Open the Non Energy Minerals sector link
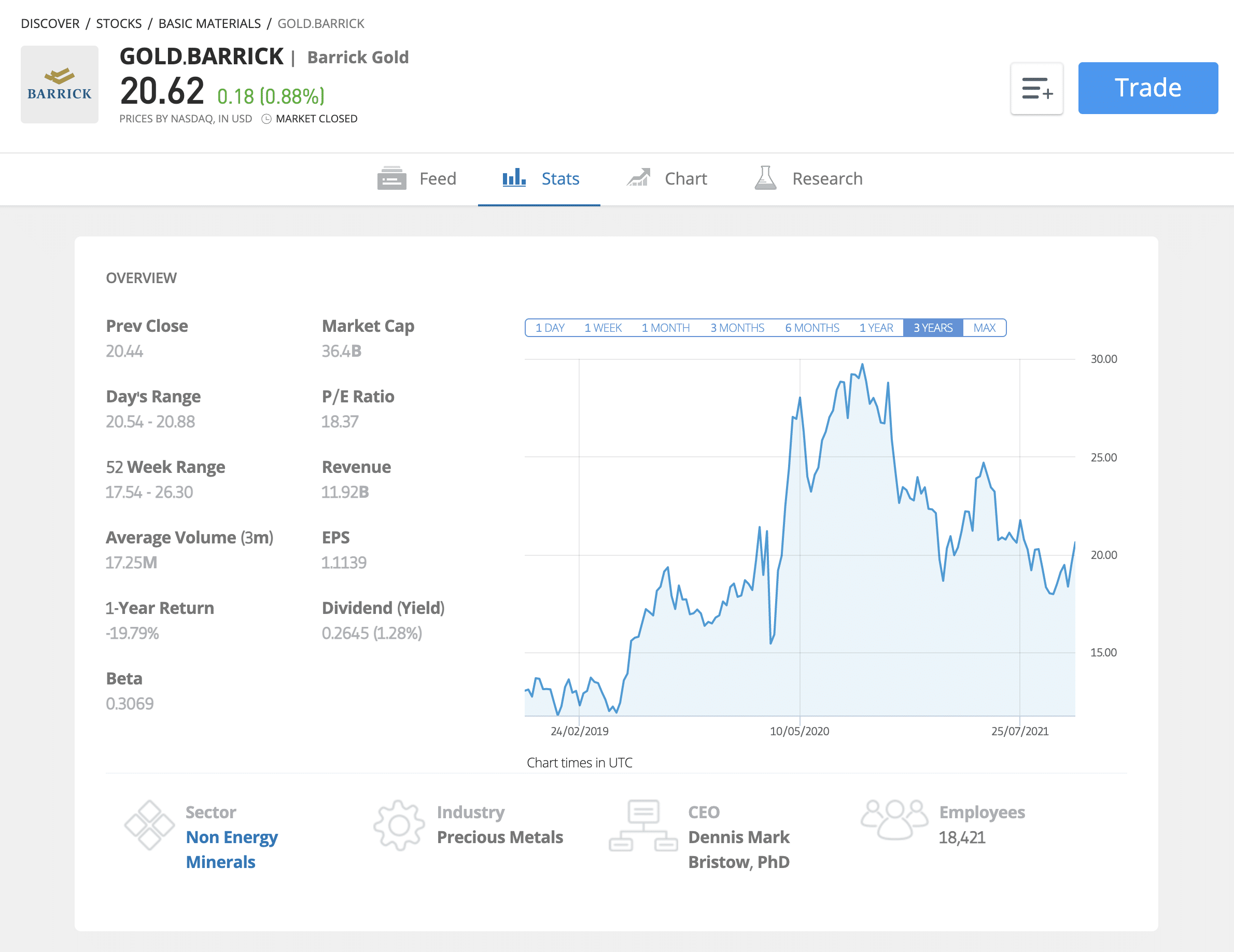 tap(232, 849)
